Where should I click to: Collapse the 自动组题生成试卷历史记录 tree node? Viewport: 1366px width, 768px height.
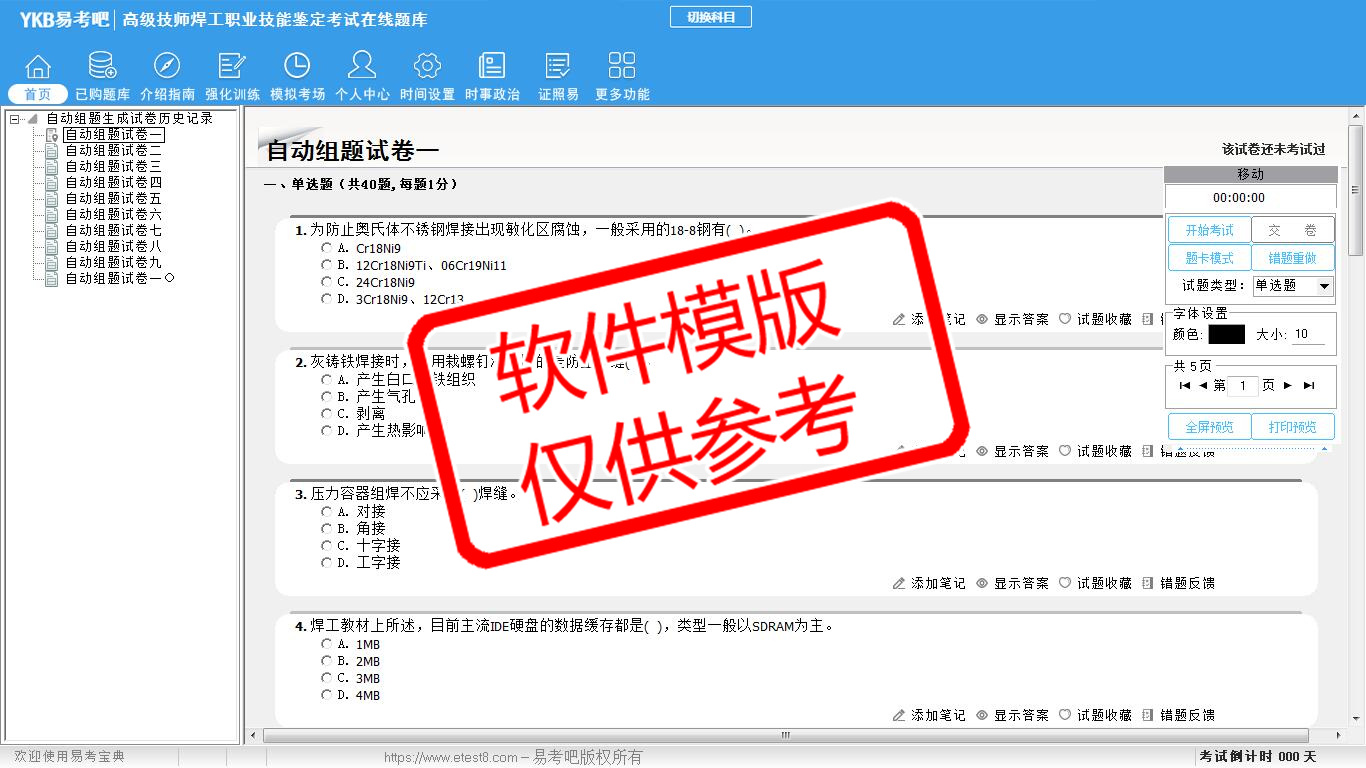point(15,119)
